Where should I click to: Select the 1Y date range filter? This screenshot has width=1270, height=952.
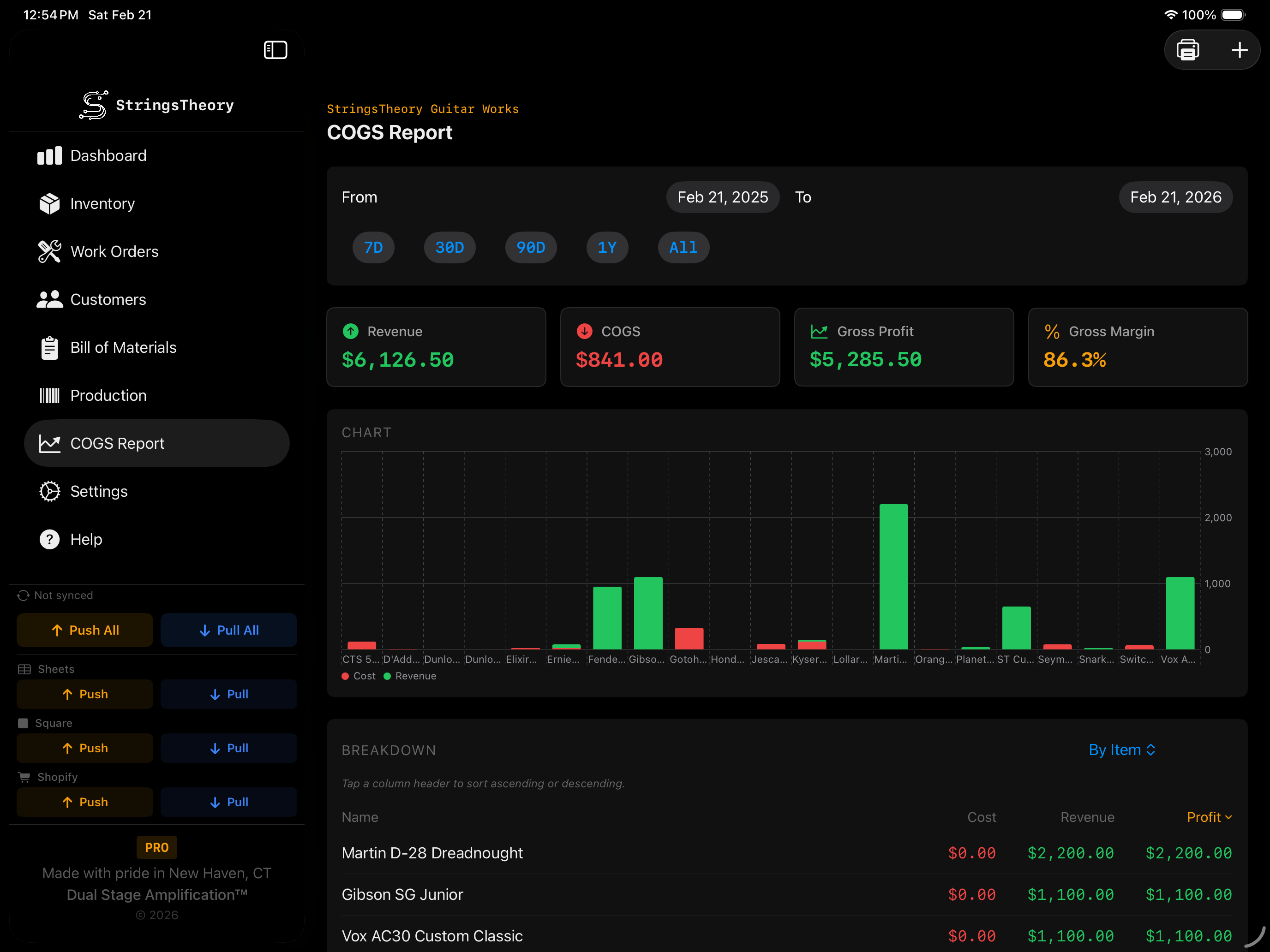(x=607, y=247)
